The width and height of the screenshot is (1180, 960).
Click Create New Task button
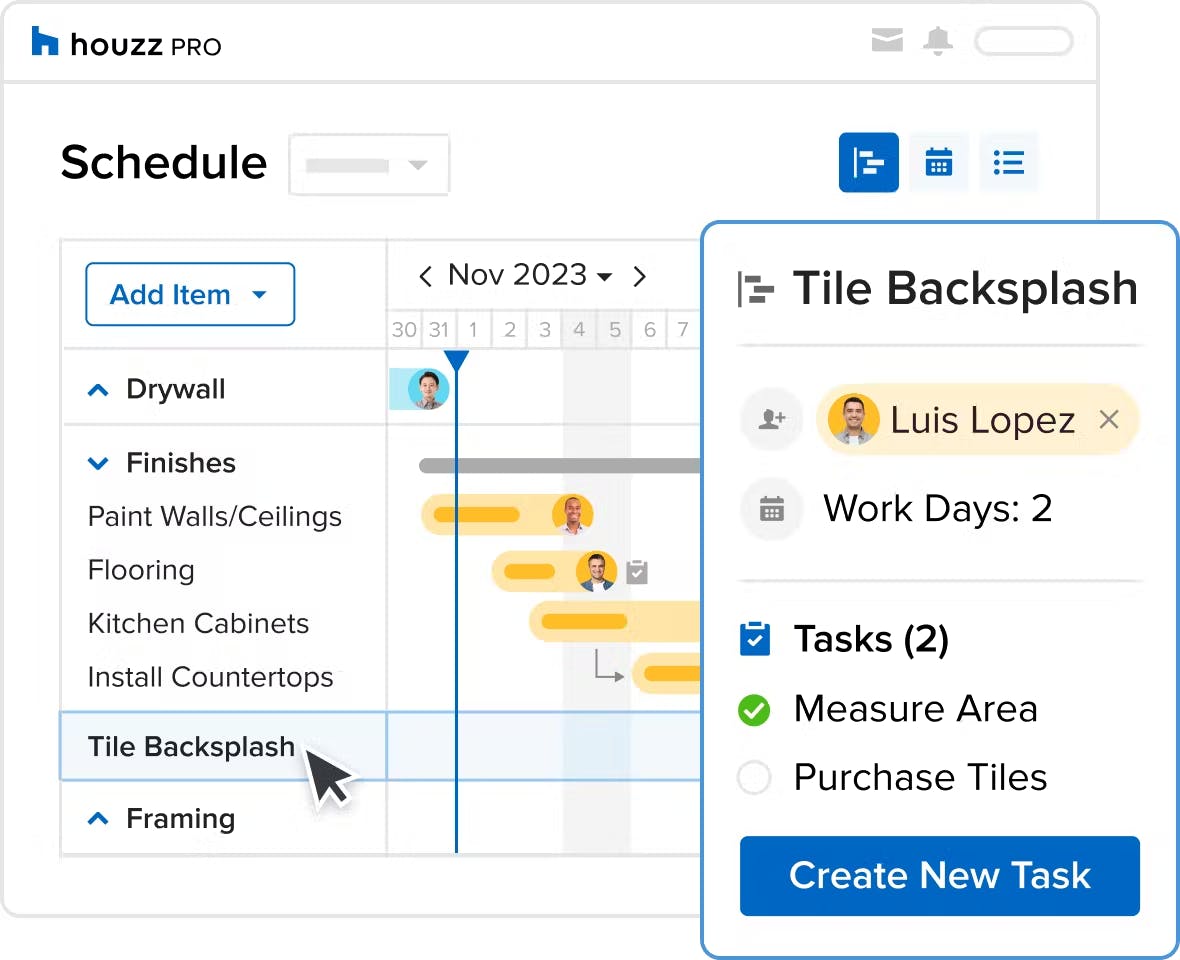[939, 876]
